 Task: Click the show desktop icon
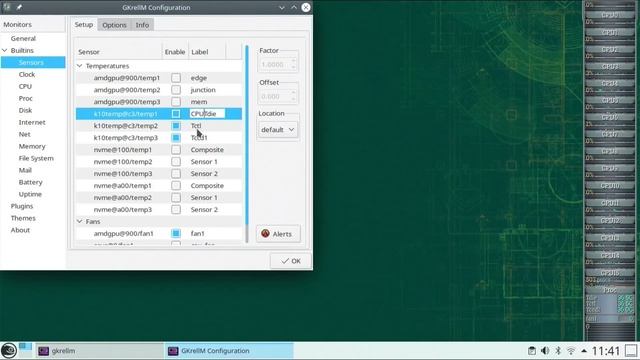[x=631, y=351]
